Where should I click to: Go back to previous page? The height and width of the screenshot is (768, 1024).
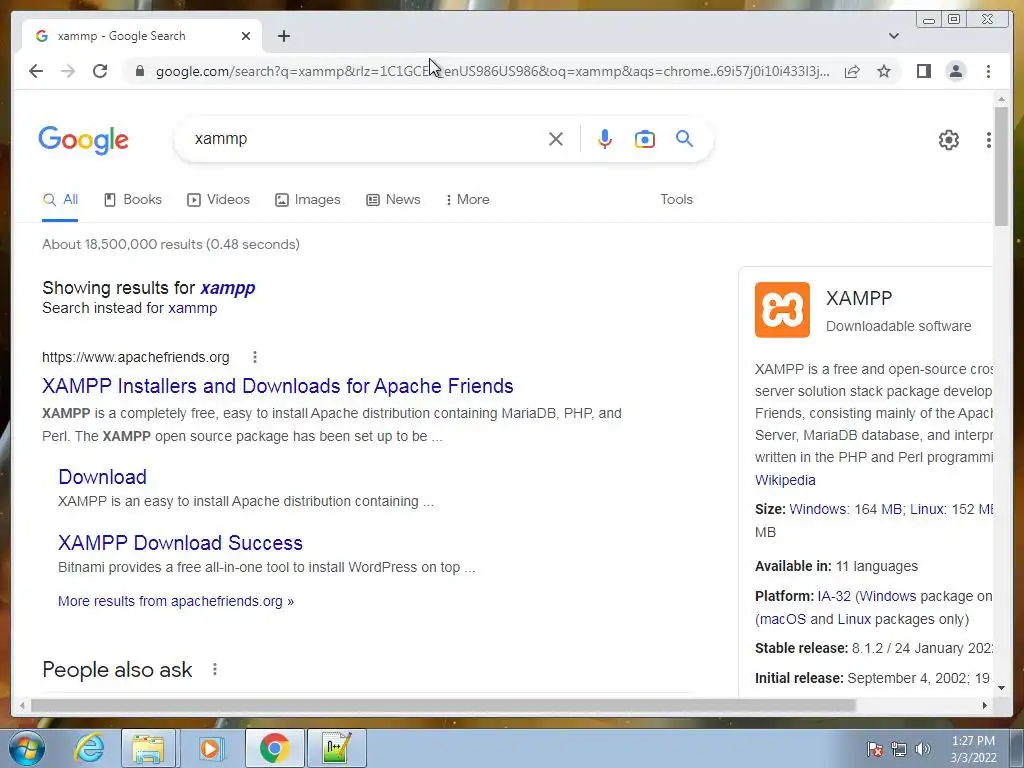[36, 71]
